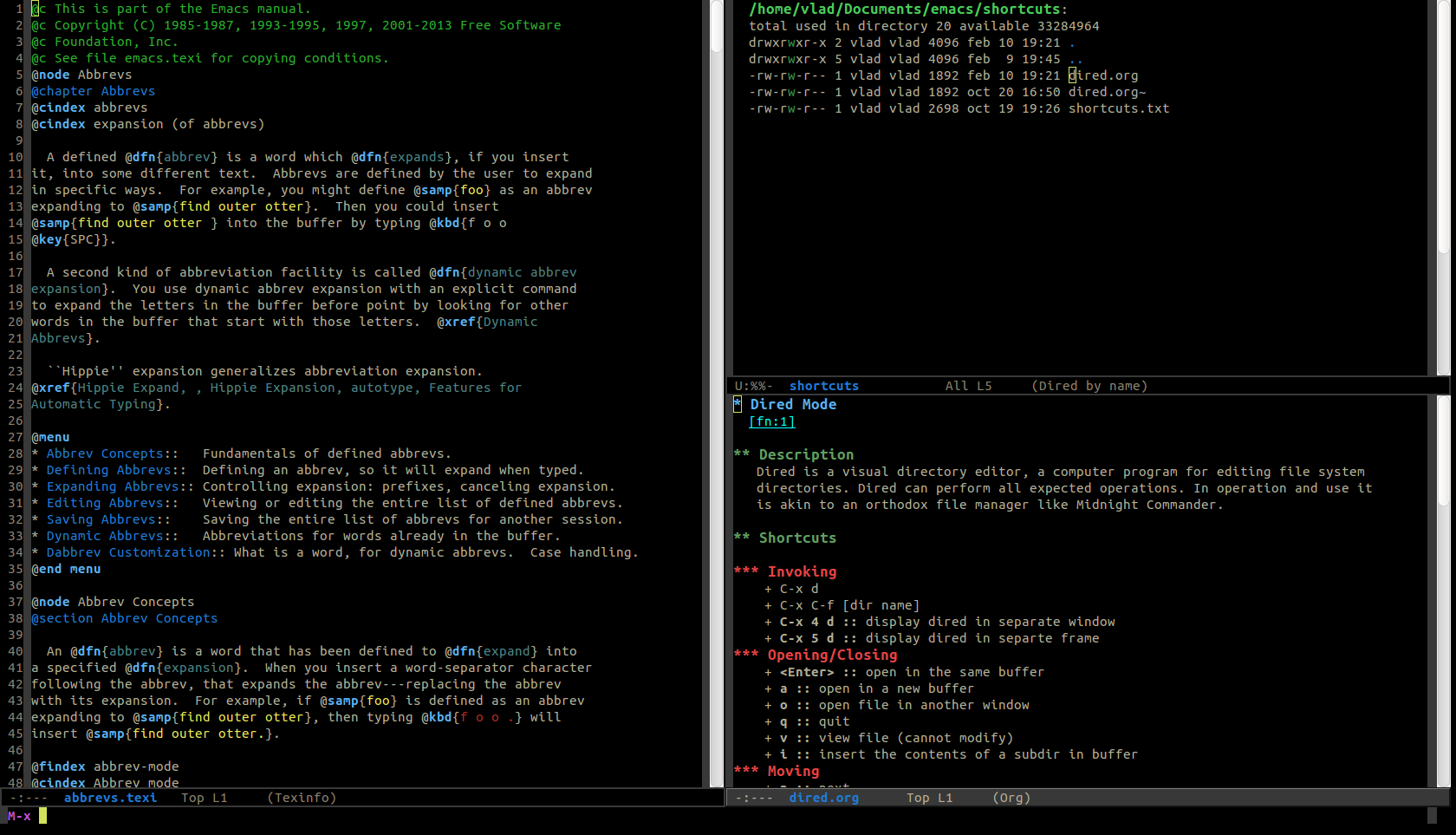Click the (Dired by name) mode indicator
This screenshot has height=835, width=1456.
point(1089,386)
